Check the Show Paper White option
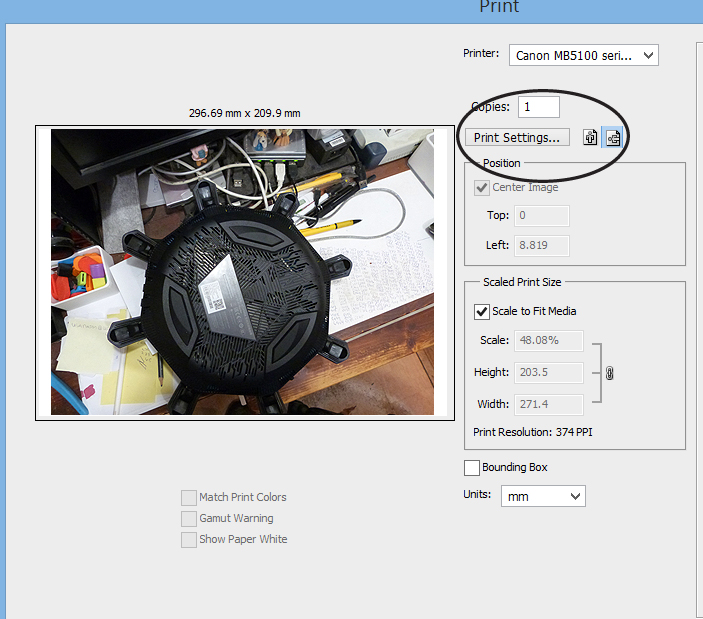The image size is (703, 619). coord(189,539)
